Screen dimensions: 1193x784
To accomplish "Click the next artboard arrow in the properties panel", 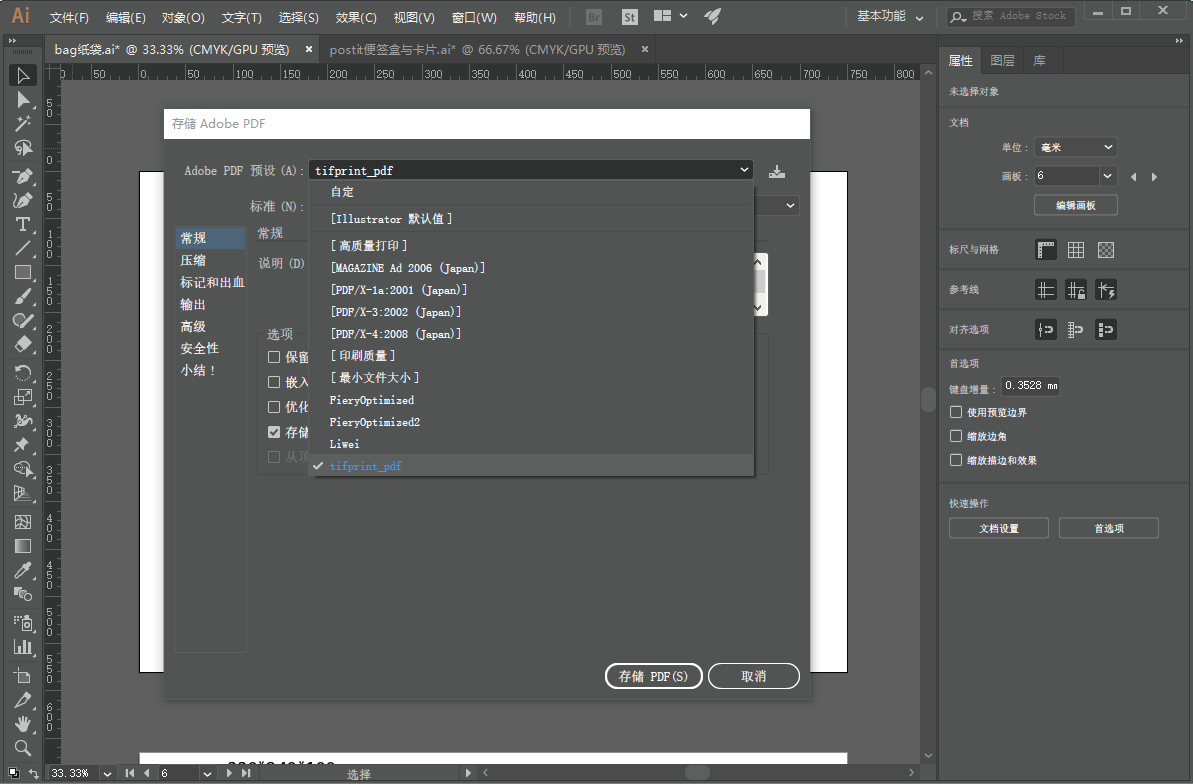I will 1154,177.
